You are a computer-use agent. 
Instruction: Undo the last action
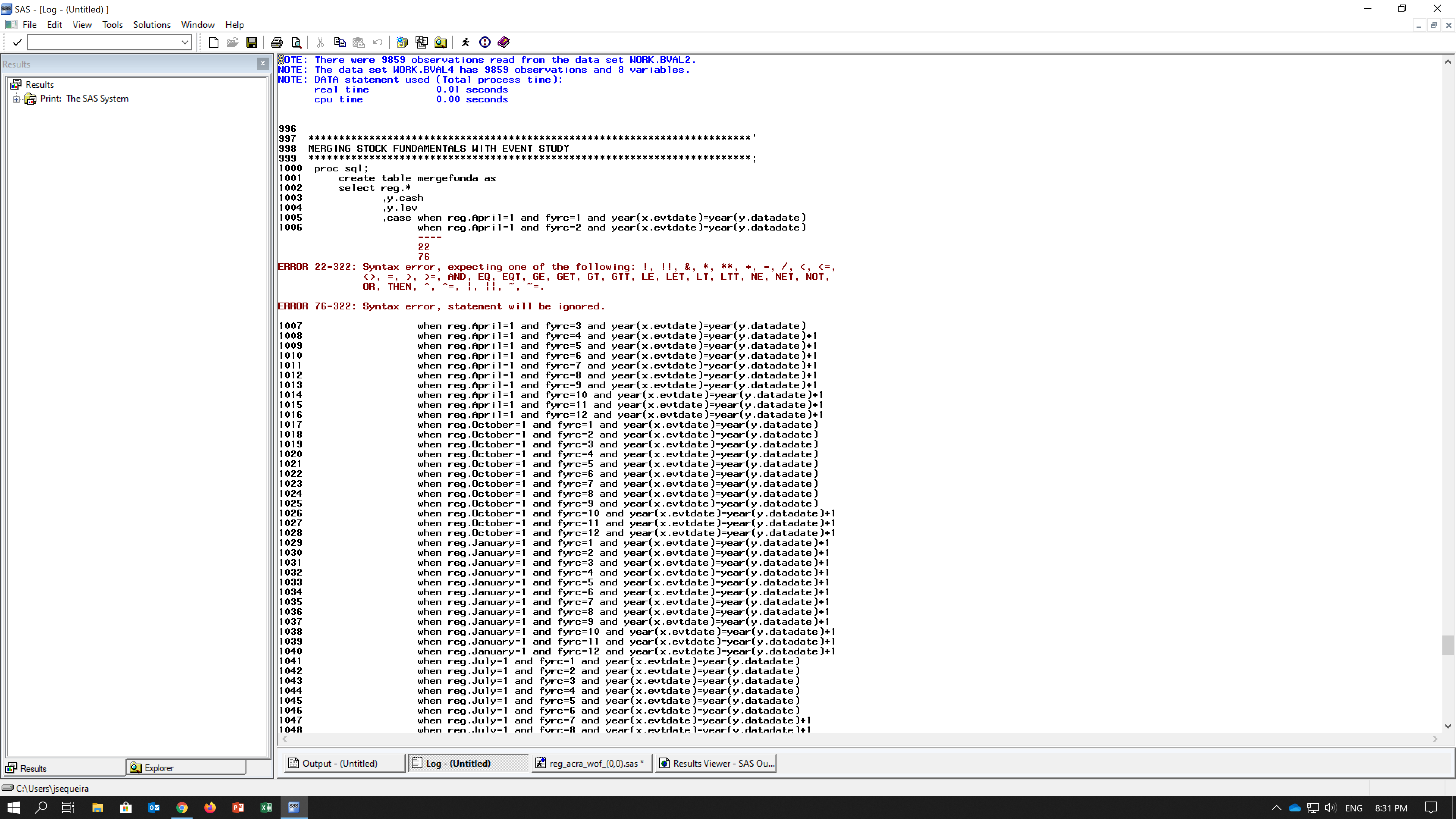378,42
